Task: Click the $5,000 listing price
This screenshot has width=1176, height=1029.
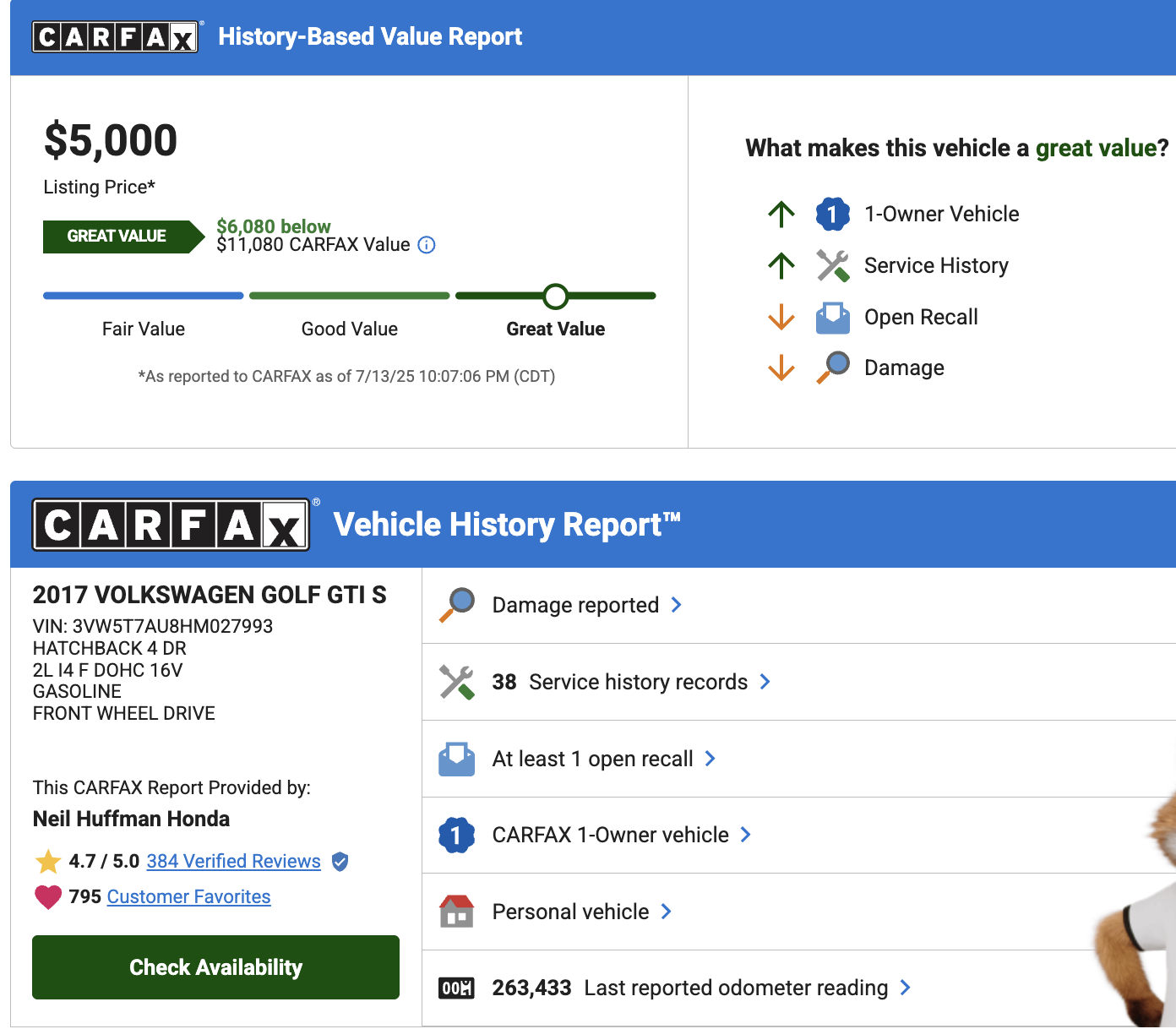Action: pos(111,140)
